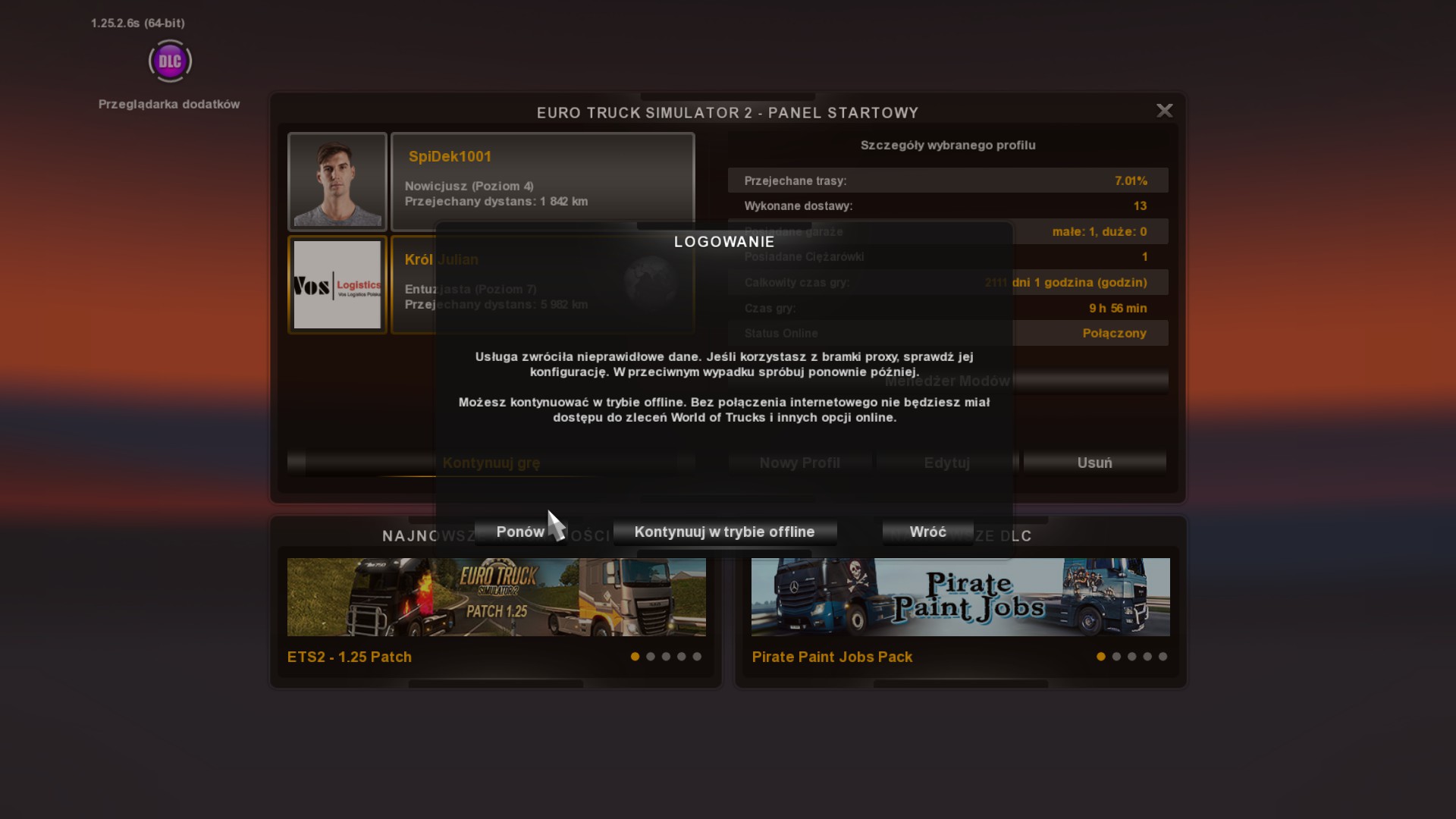The image size is (1456, 819).
Task: Click Pirate Paint Jobs Pack title link
Action: click(832, 657)
